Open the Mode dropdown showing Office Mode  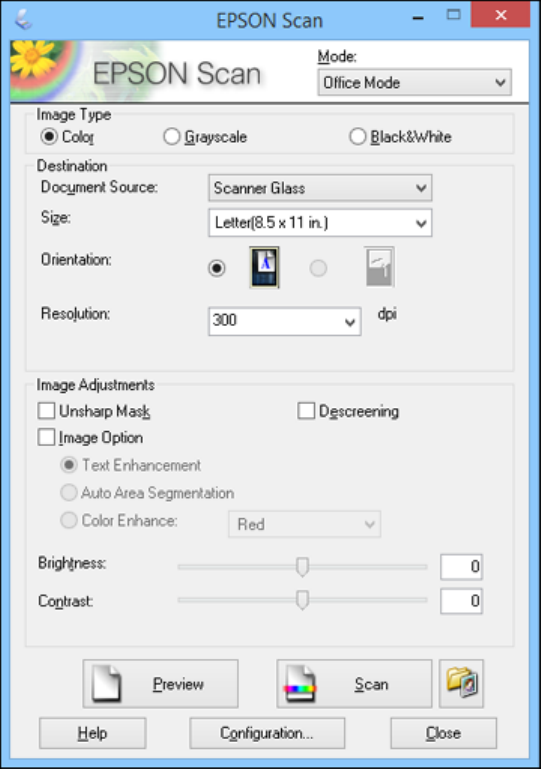pyautogui.click(x=414, y=82)
